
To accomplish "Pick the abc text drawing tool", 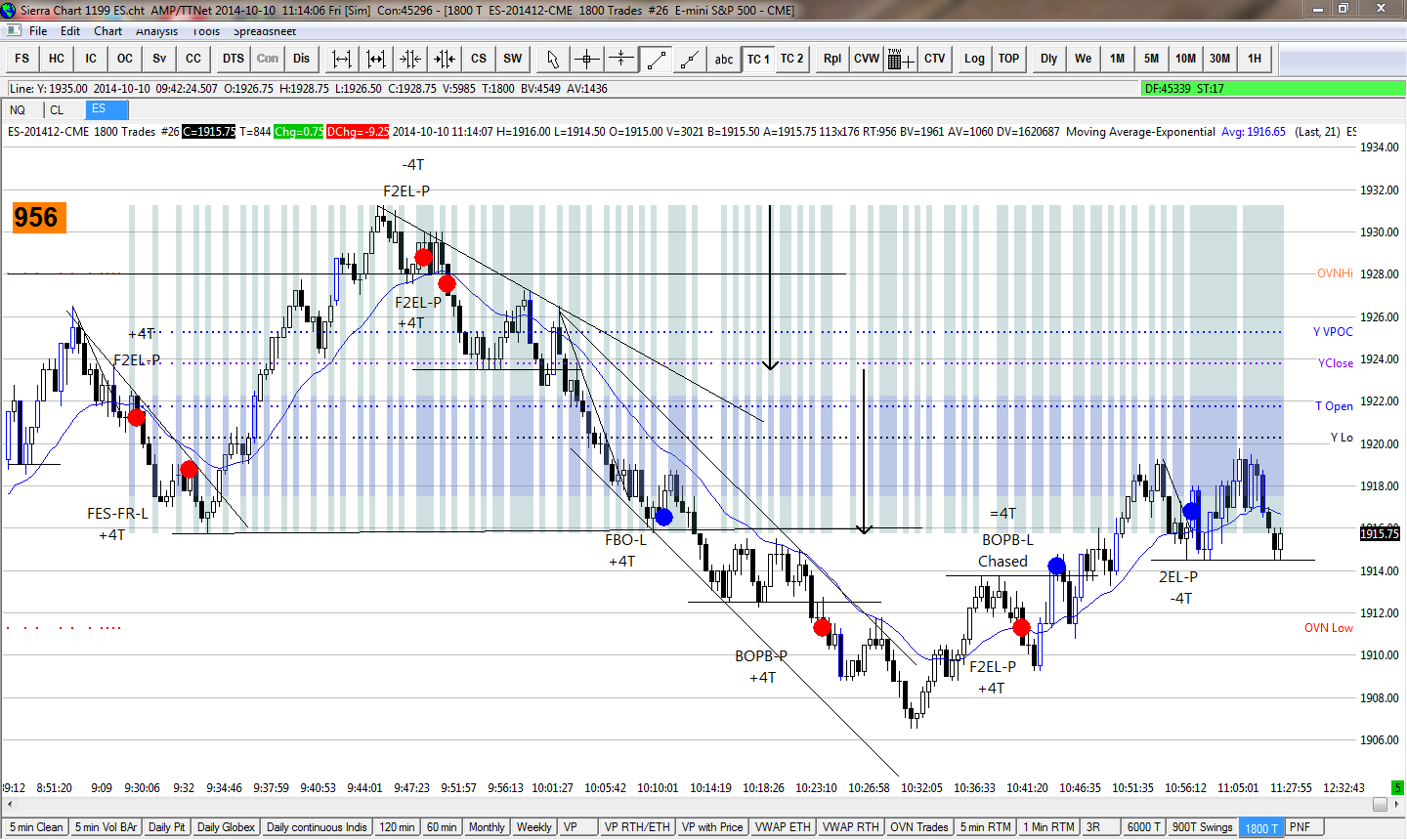I will tap(724, 59).
